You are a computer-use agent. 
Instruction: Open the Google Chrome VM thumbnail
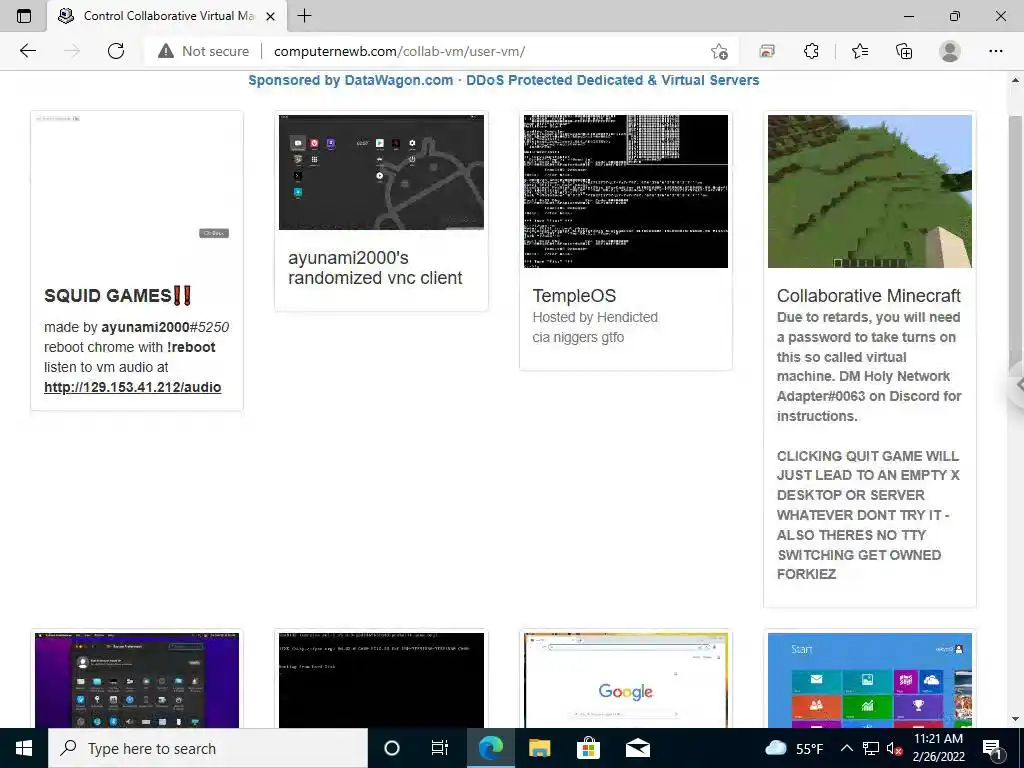coord(626,680)
